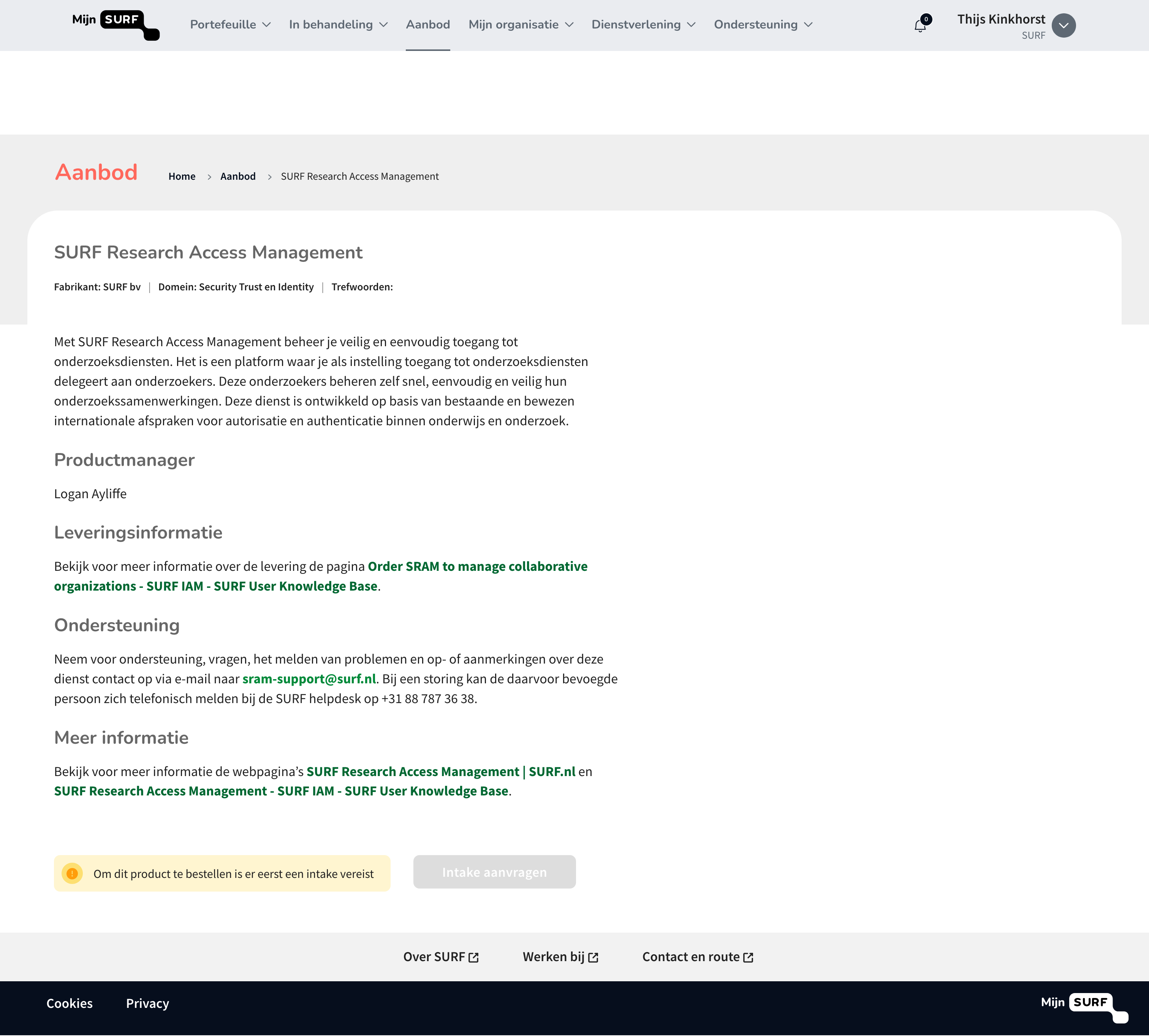Click external link icon beside Over SURF
Image resolution: width=1149 pixels, height=1036 pixels.
point(473,957)
